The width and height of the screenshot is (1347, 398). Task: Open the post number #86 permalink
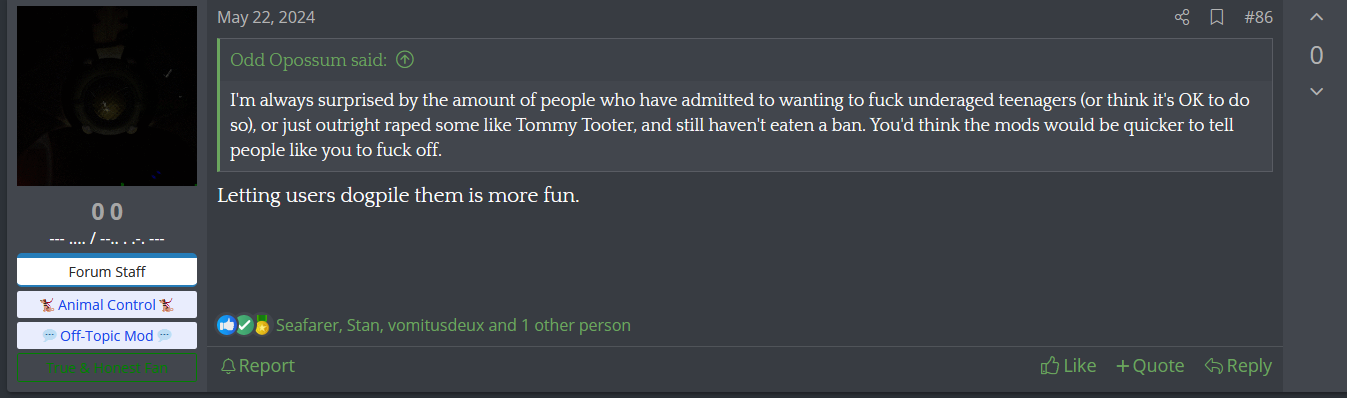pos(1258,17)
